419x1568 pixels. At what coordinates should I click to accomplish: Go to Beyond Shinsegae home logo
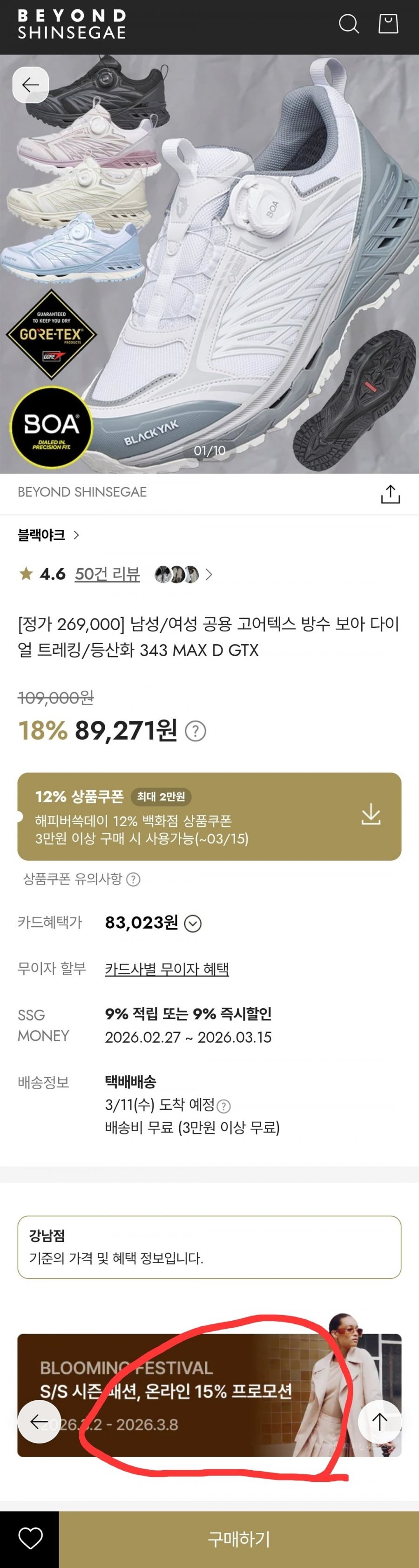click(x=72, y=24)
